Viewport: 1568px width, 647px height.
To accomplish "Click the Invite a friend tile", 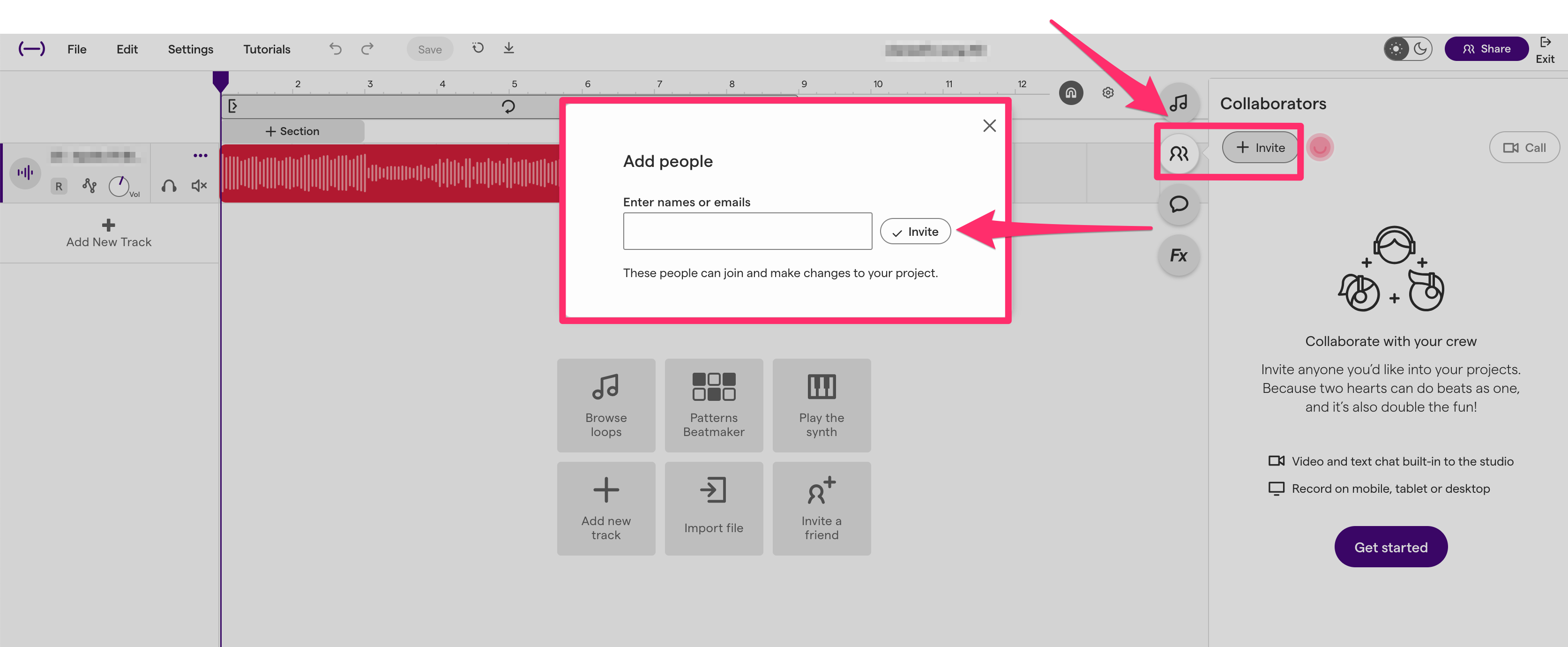I will tap(822, 509).
